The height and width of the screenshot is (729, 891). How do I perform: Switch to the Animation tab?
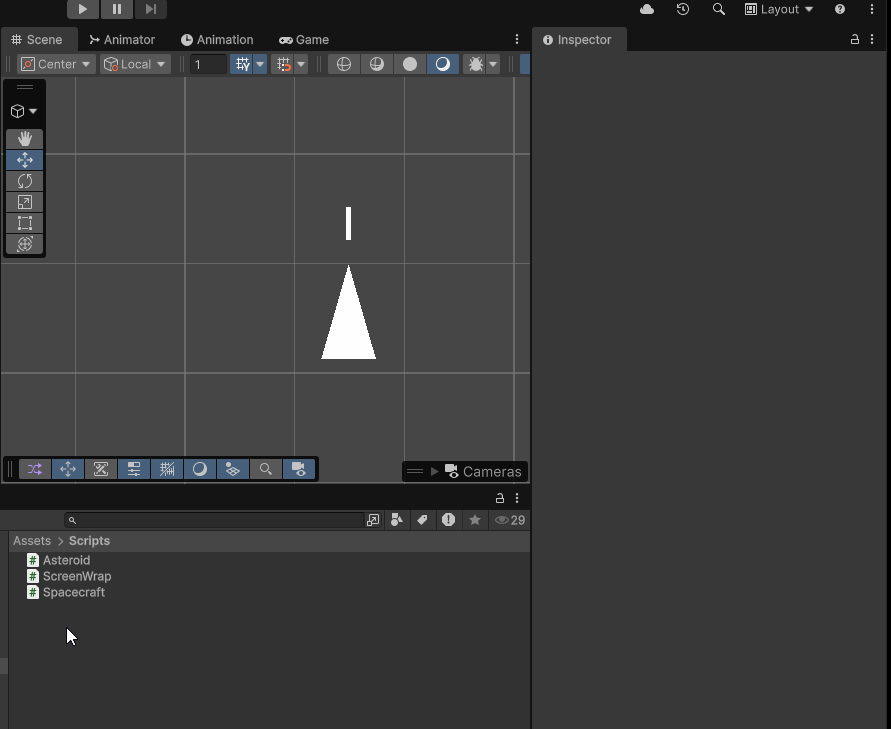(x=217, y=40)
